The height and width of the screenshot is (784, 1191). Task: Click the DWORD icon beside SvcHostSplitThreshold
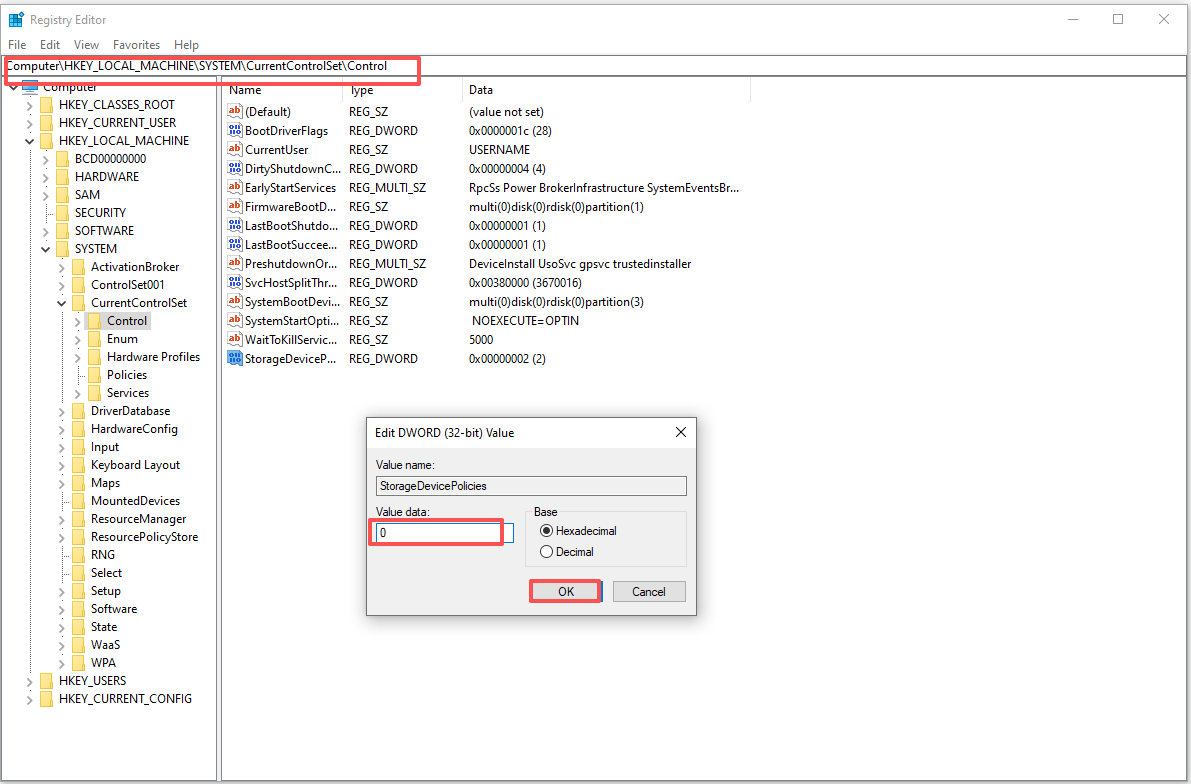(x=234, y=282)
